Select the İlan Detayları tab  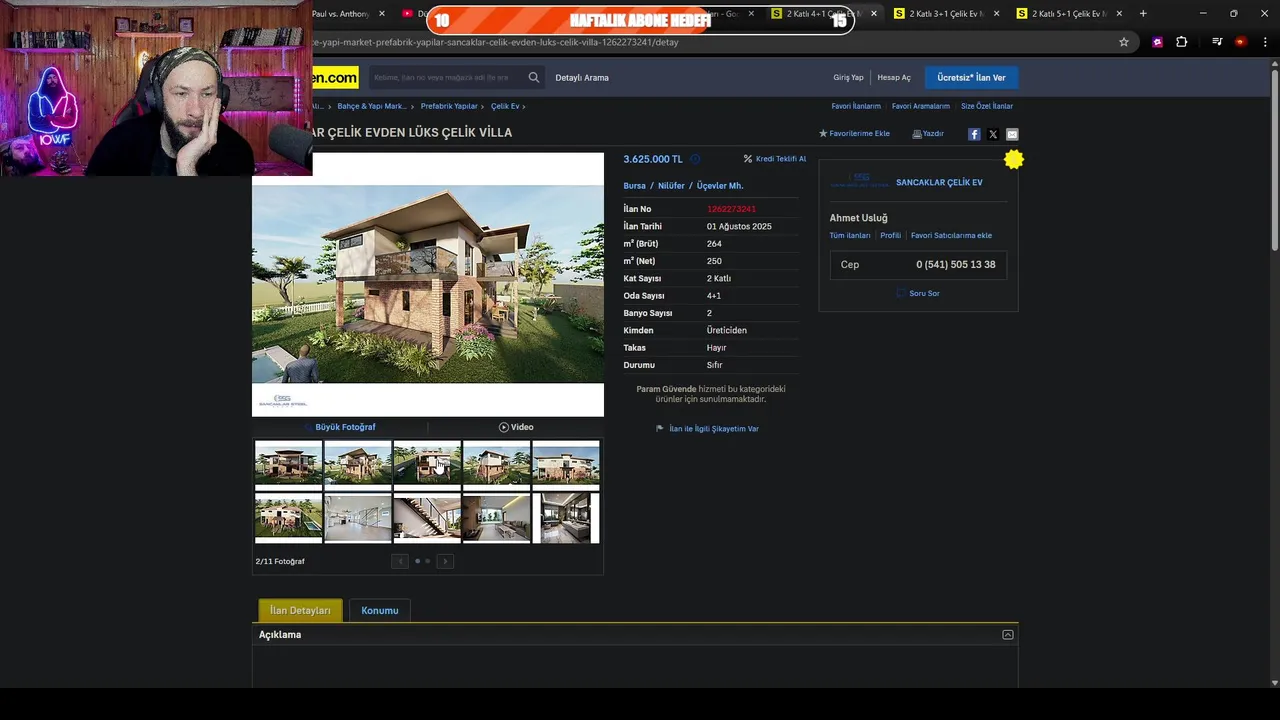(300, 610)
